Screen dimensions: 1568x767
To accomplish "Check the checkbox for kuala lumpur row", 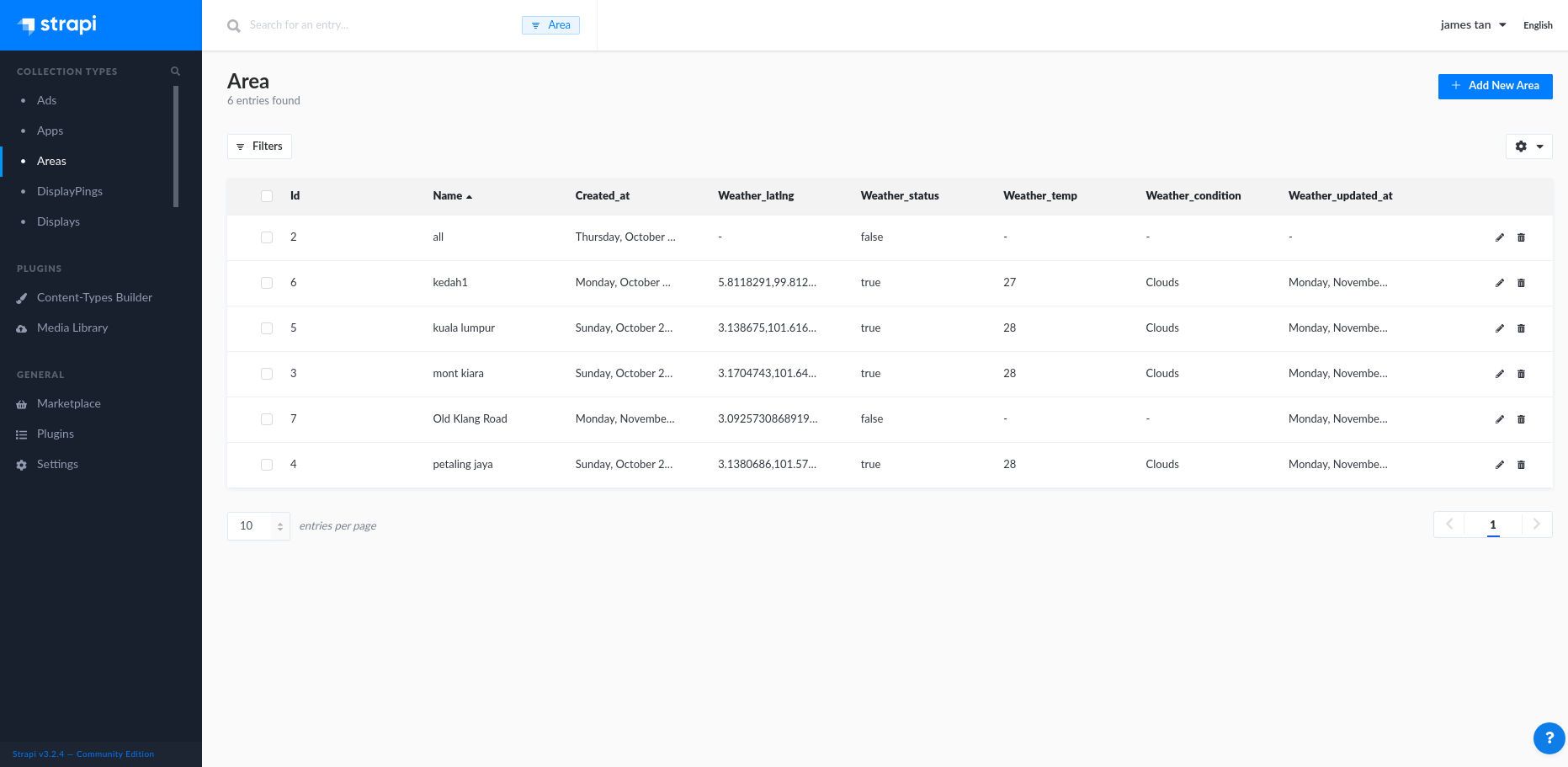I will pos(267,328).
